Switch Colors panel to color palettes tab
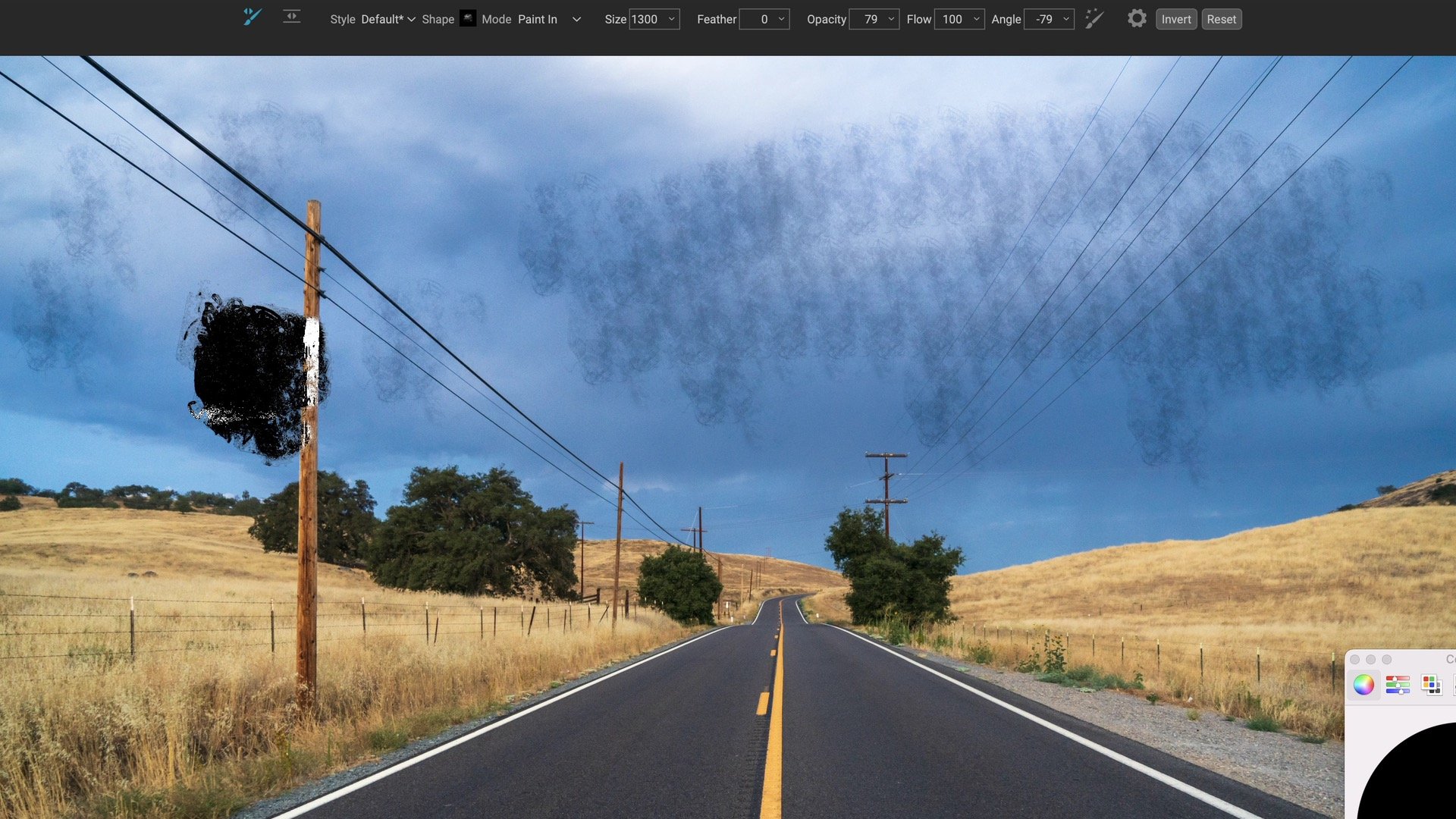Screen dimensions: 1456x819 1432,685
